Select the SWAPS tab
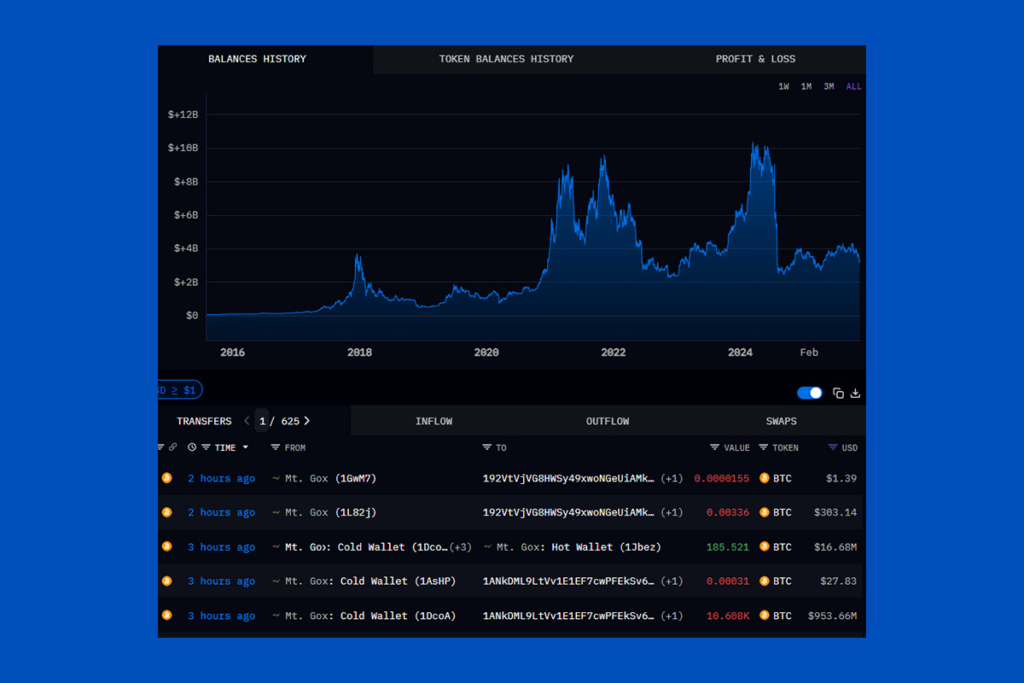This screenshot has width=1024, height=683. (781, 421)
